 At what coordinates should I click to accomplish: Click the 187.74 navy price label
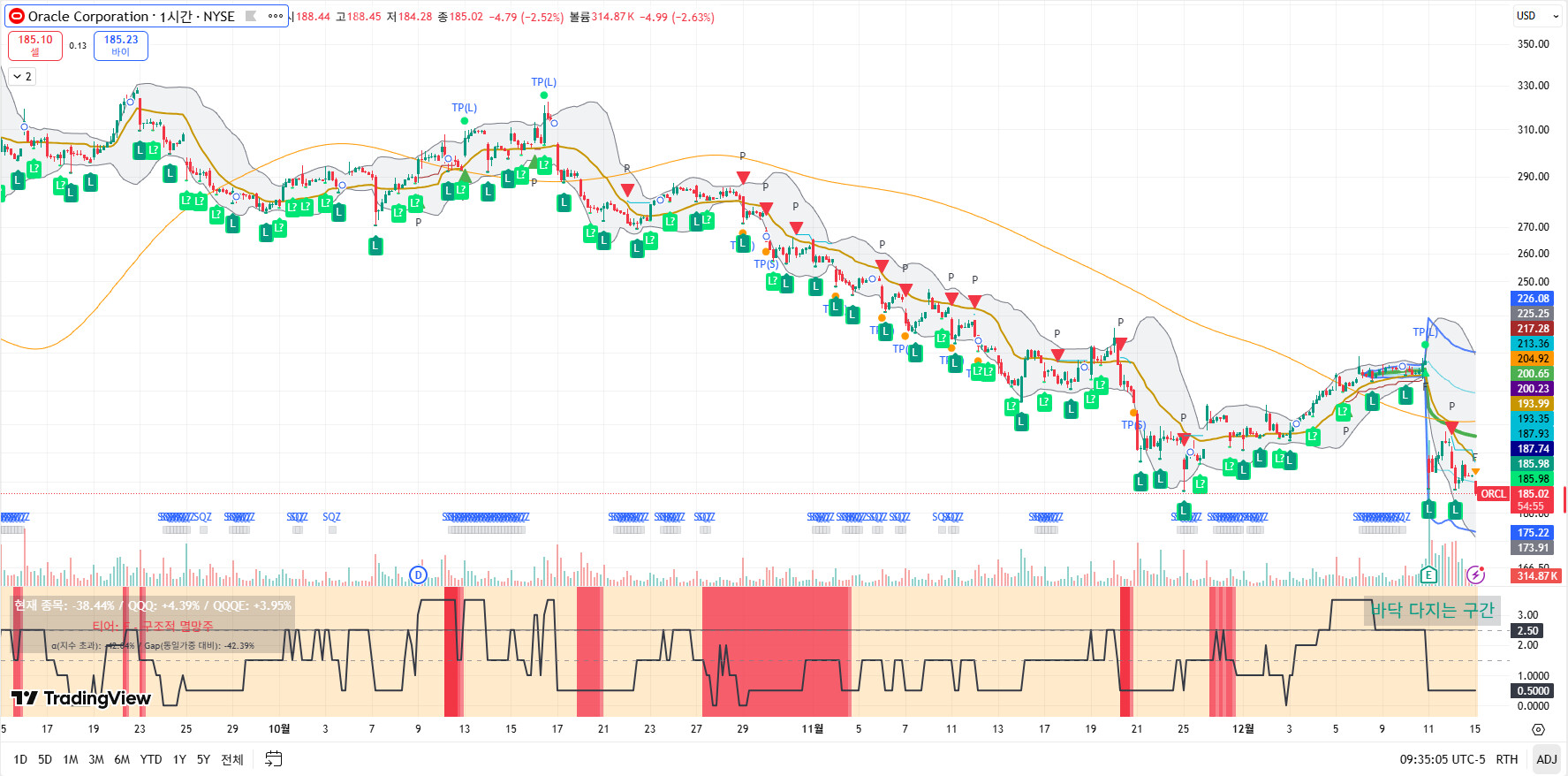[1534, 449]
